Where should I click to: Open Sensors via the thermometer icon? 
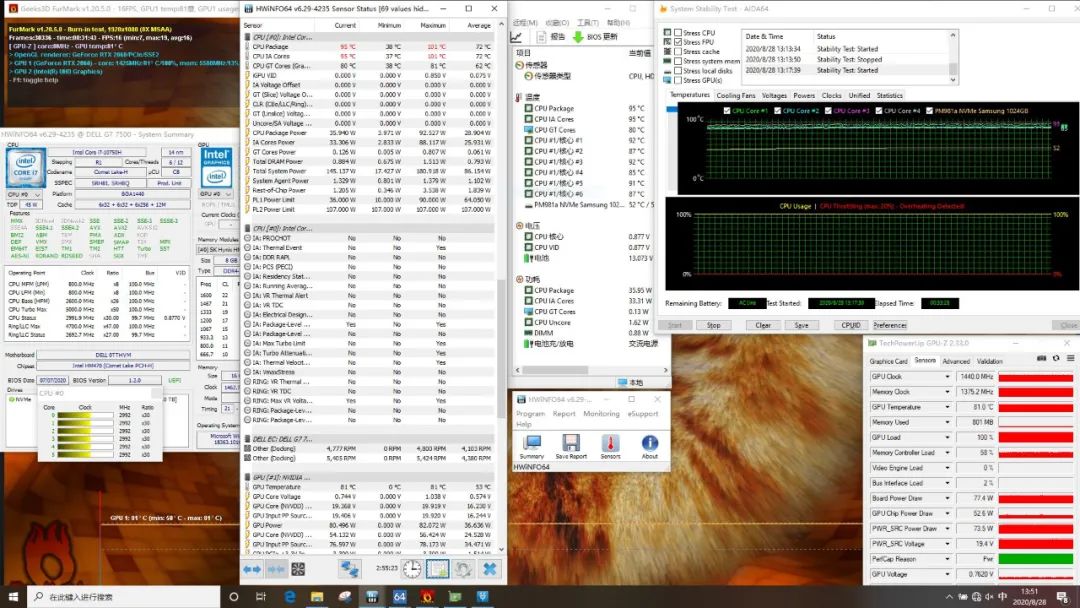point(610,442)
